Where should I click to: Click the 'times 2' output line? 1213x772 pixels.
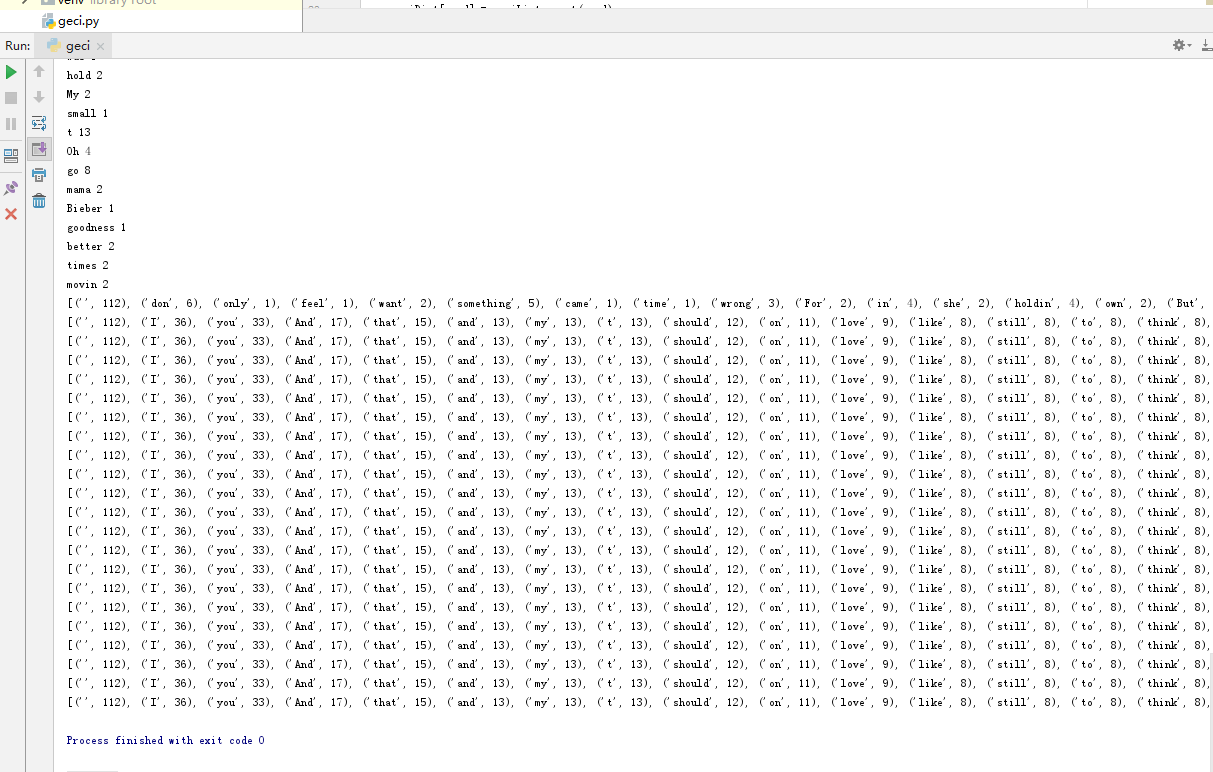pyautogui.click(x=88, y=265)
